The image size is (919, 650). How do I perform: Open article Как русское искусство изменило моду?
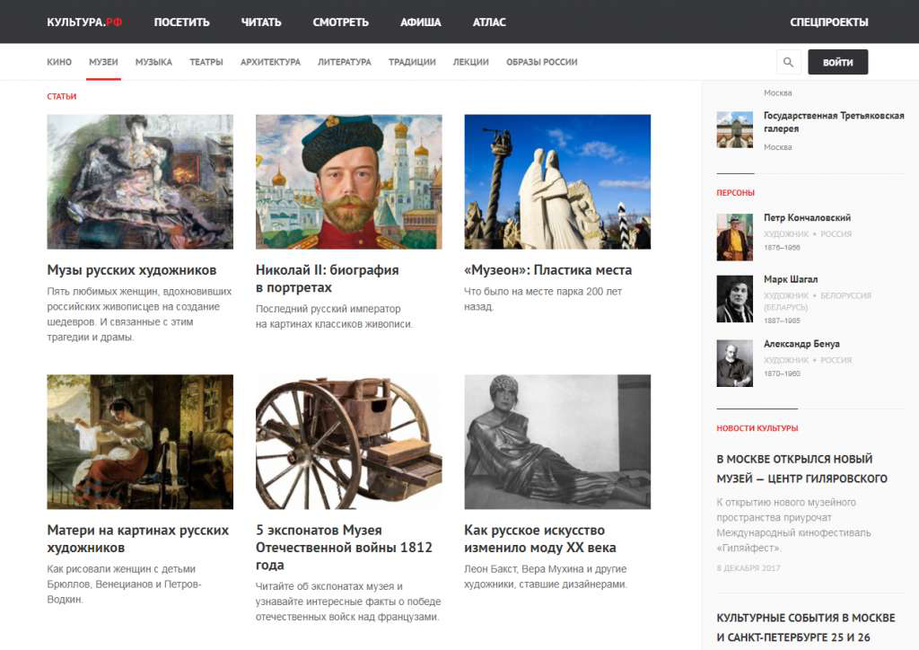pyautogui.click(x=540, y=539)
